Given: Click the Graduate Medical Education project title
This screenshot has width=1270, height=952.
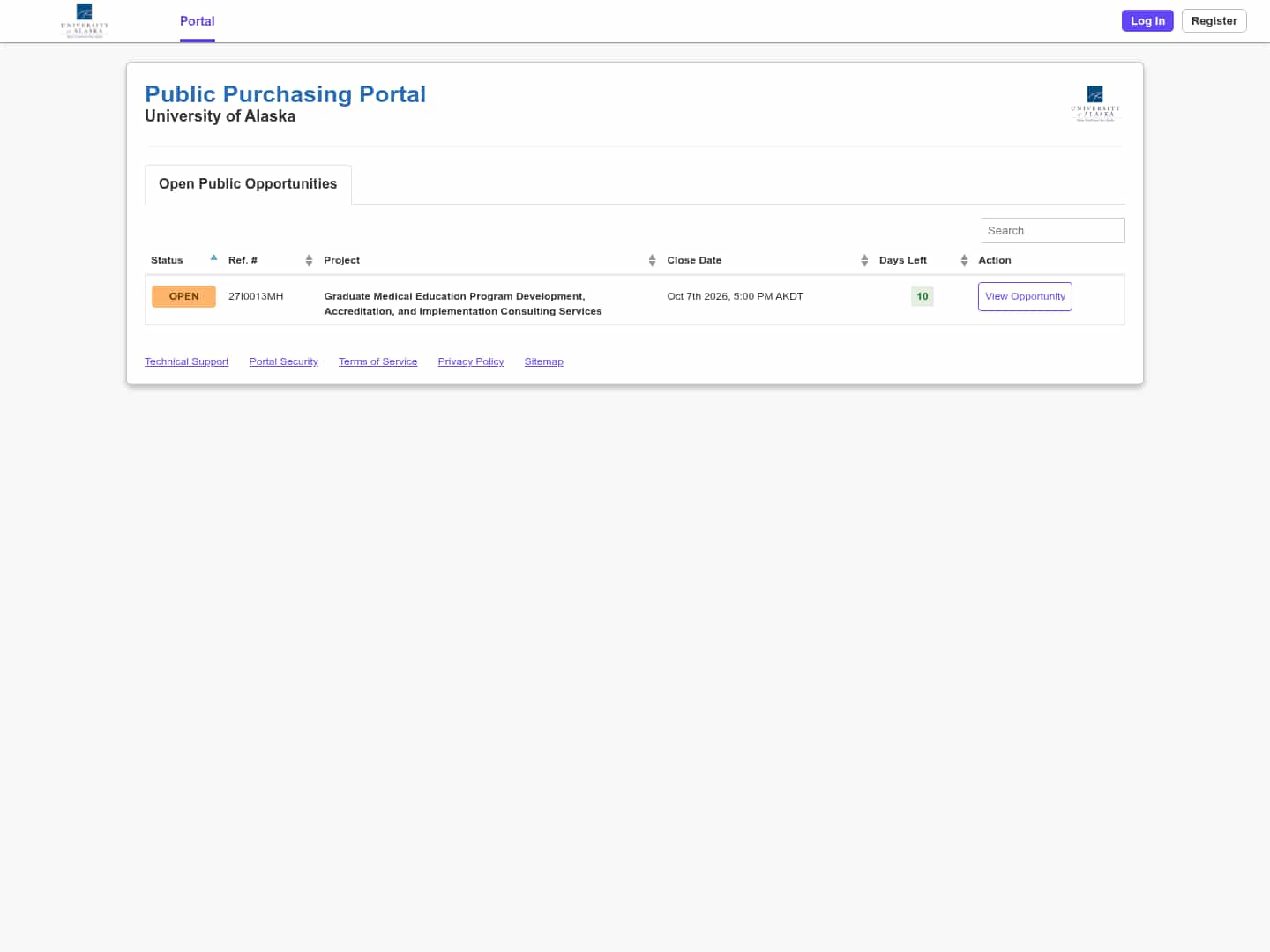Looking at the screenshot, I should 463,303.
